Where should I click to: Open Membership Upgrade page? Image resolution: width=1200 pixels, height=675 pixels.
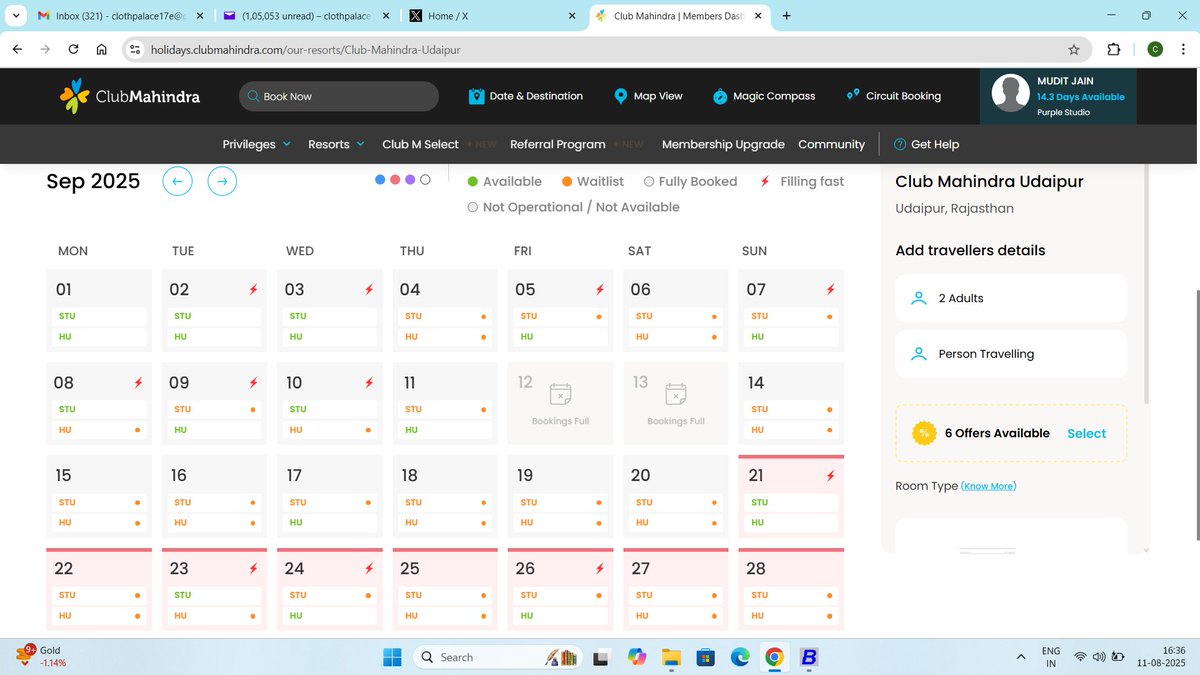coord(723,144)
